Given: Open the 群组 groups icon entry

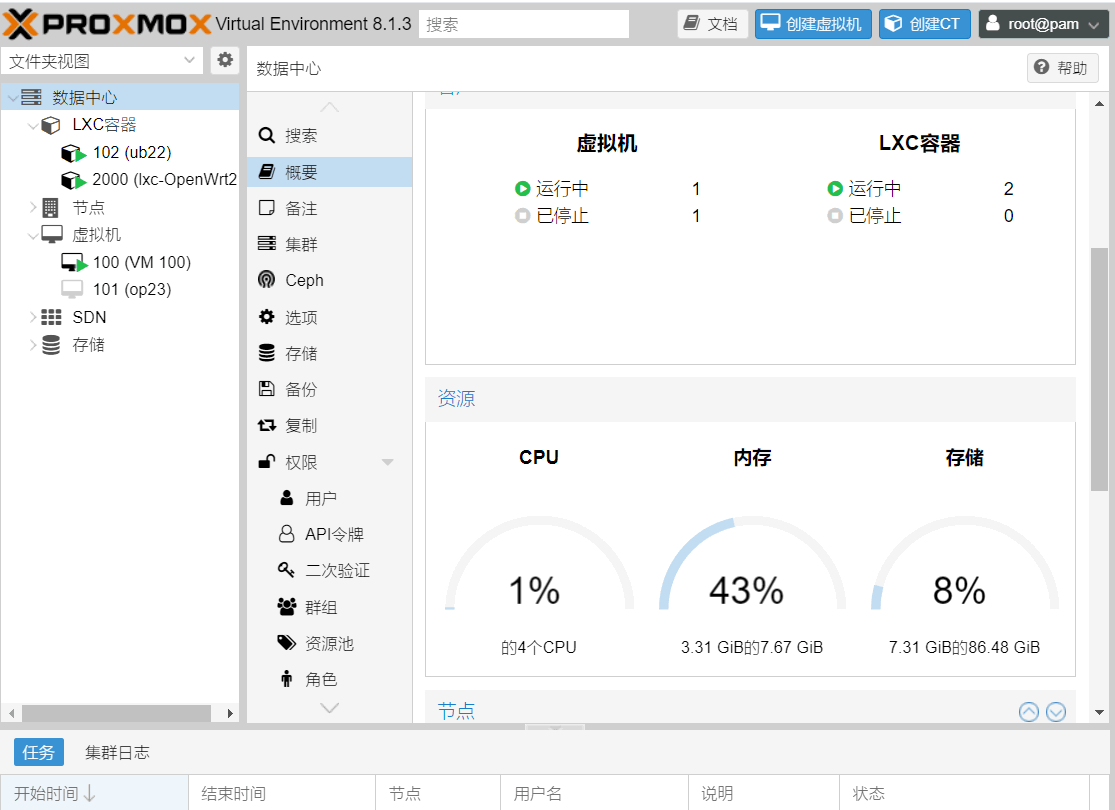Looking at the screenshot, I should pos(286,606).
